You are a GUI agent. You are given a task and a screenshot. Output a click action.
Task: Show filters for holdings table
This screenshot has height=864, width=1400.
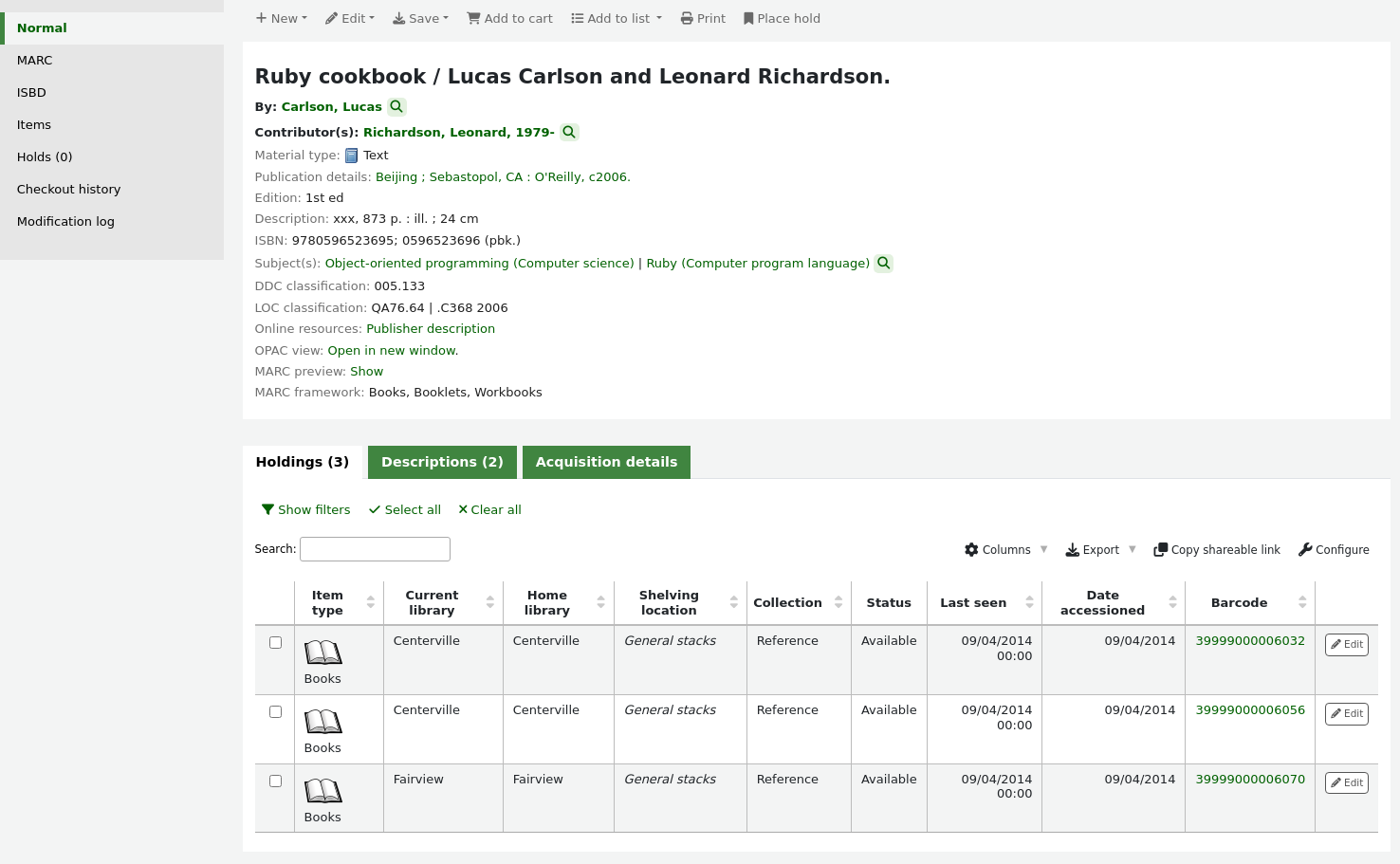tap(305, 510)
